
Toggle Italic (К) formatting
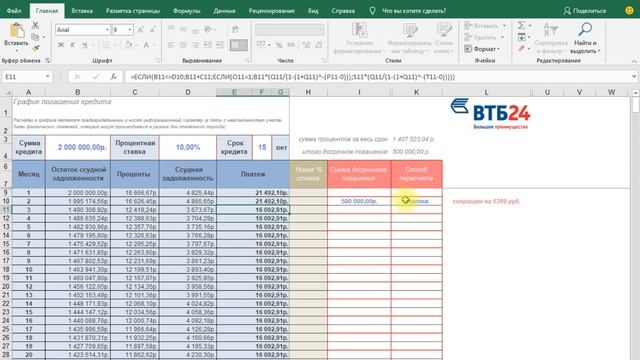(72, 45)
